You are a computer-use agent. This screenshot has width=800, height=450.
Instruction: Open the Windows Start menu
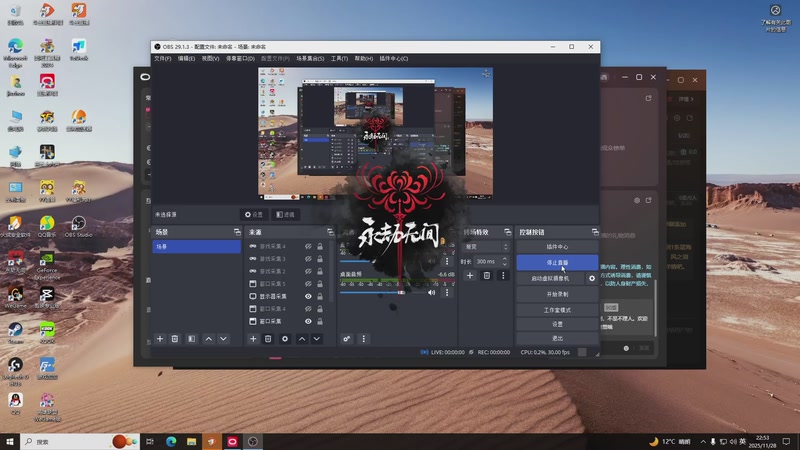point(10,441)
